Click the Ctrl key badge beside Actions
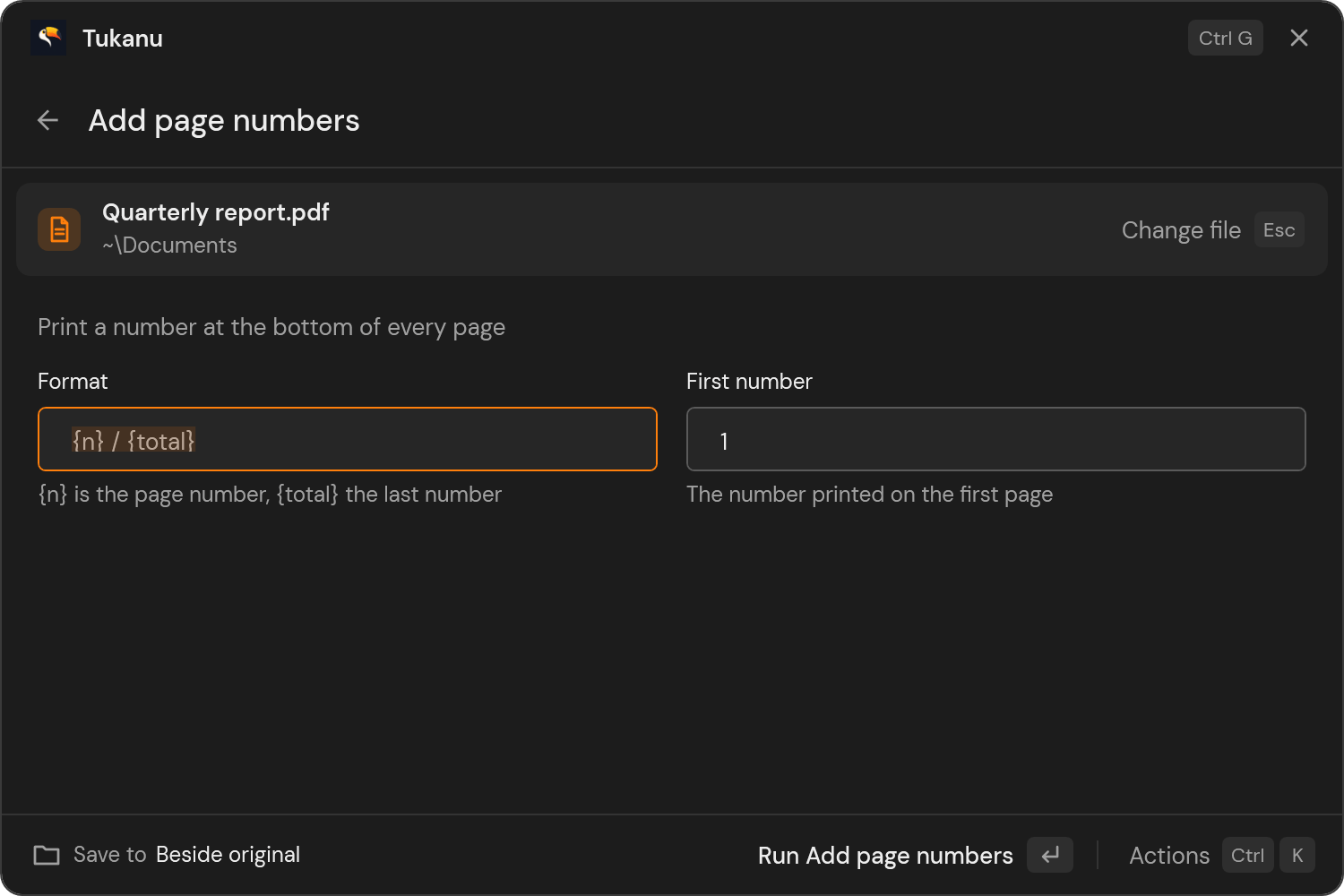Image resolution: width=1344 pixels, height=896 pixels. [x=1247, y=855]
